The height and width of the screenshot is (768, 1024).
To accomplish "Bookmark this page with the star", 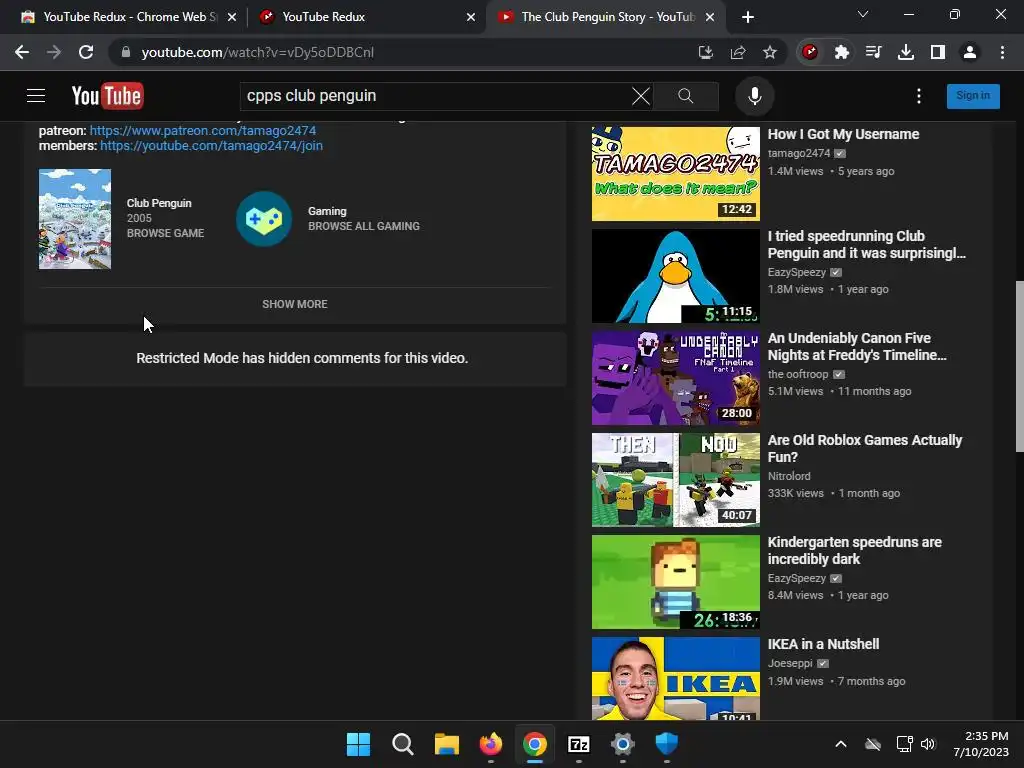I will point(770,52).
